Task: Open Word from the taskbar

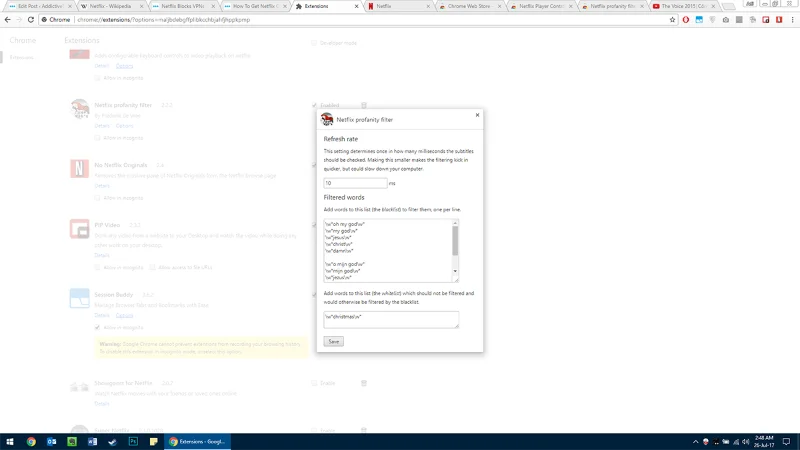Action: 92,441
